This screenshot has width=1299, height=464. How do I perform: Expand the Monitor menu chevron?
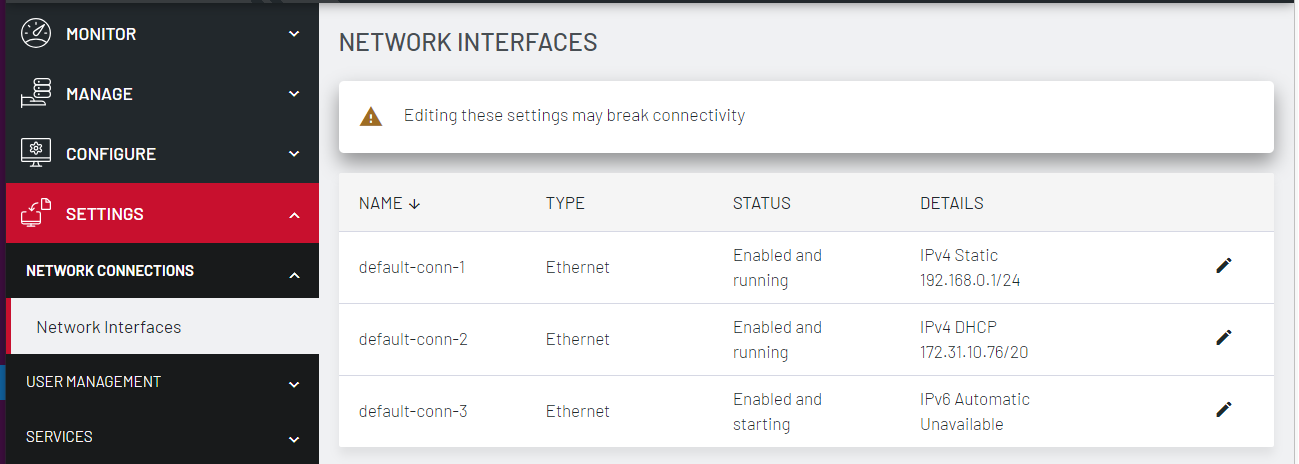click(294, 34)
